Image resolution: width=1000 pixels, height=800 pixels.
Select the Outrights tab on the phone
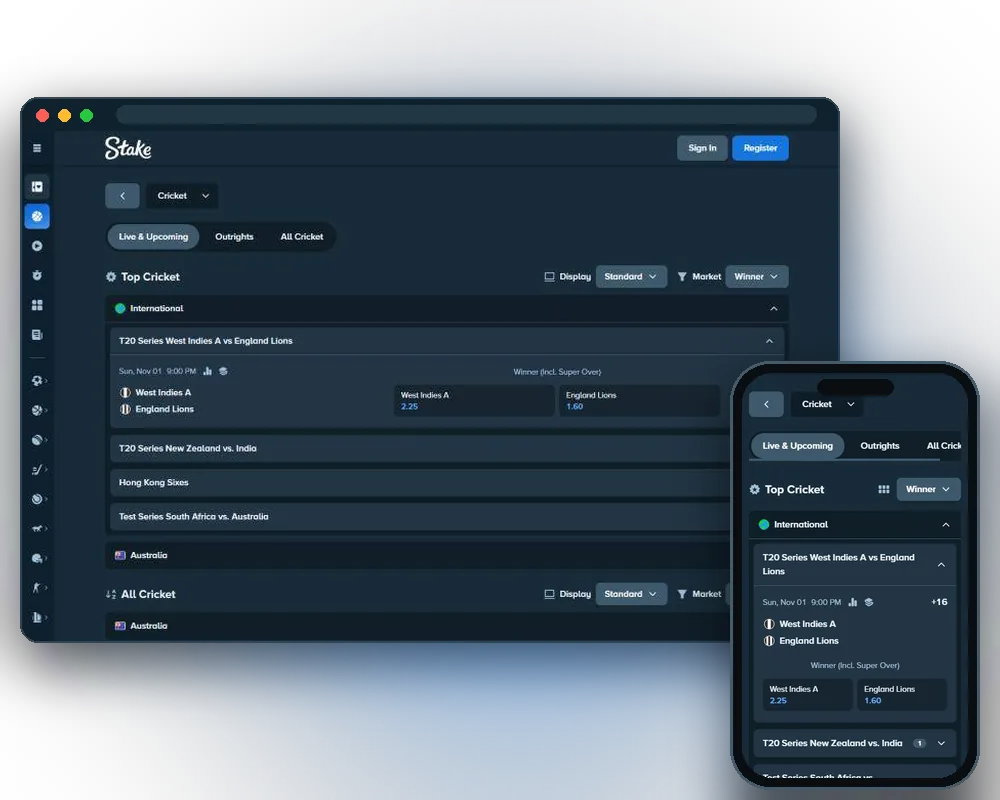pos(879,446)
